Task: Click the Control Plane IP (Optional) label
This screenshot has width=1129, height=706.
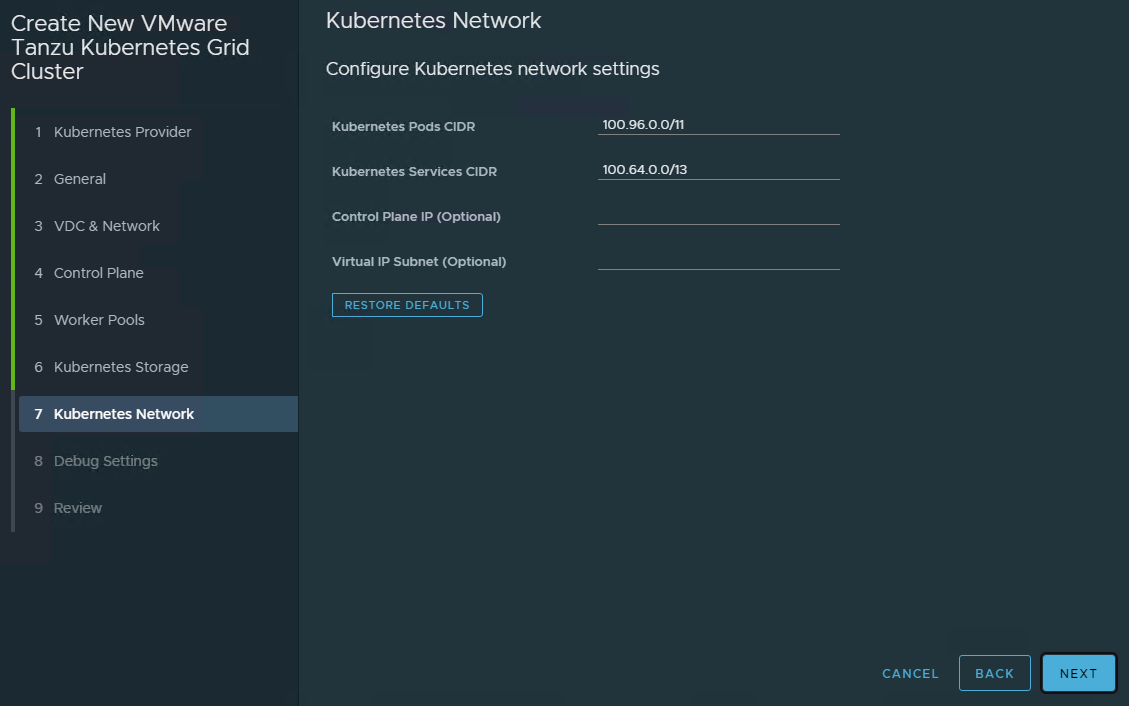Action: coord(416,217)
